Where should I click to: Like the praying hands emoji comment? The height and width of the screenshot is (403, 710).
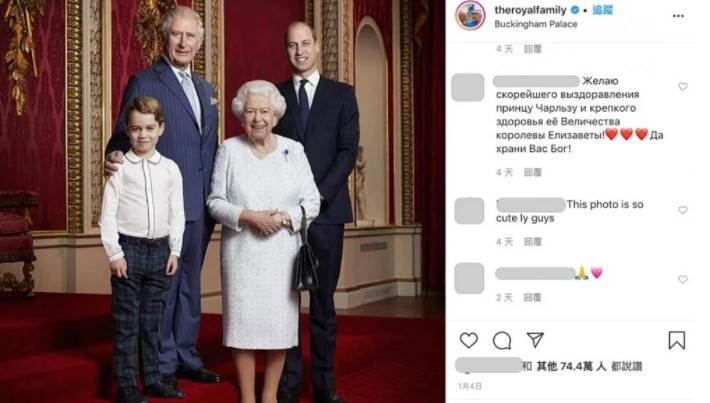(x=682, y=279)
